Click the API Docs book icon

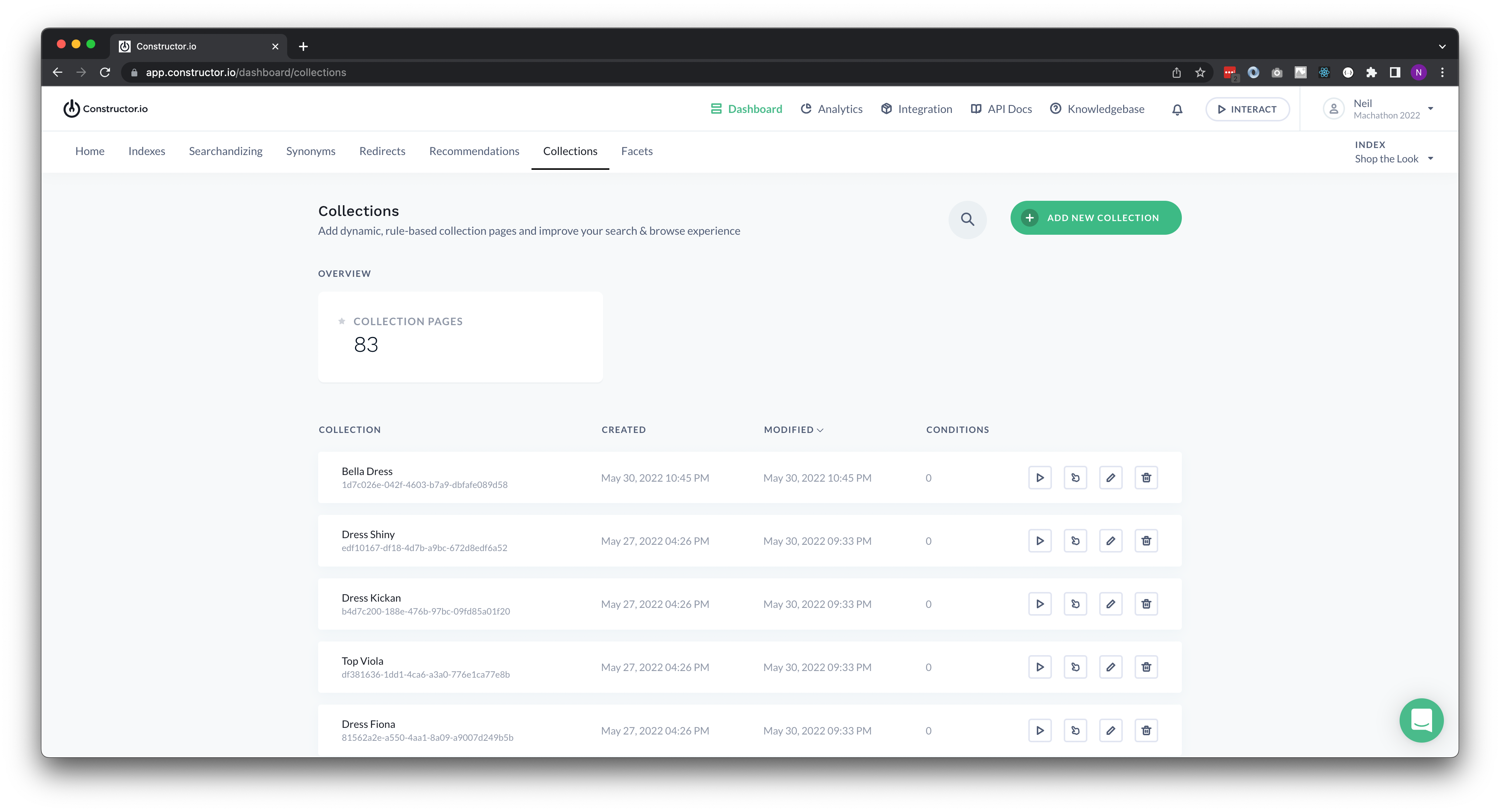(x=976, y=109)
